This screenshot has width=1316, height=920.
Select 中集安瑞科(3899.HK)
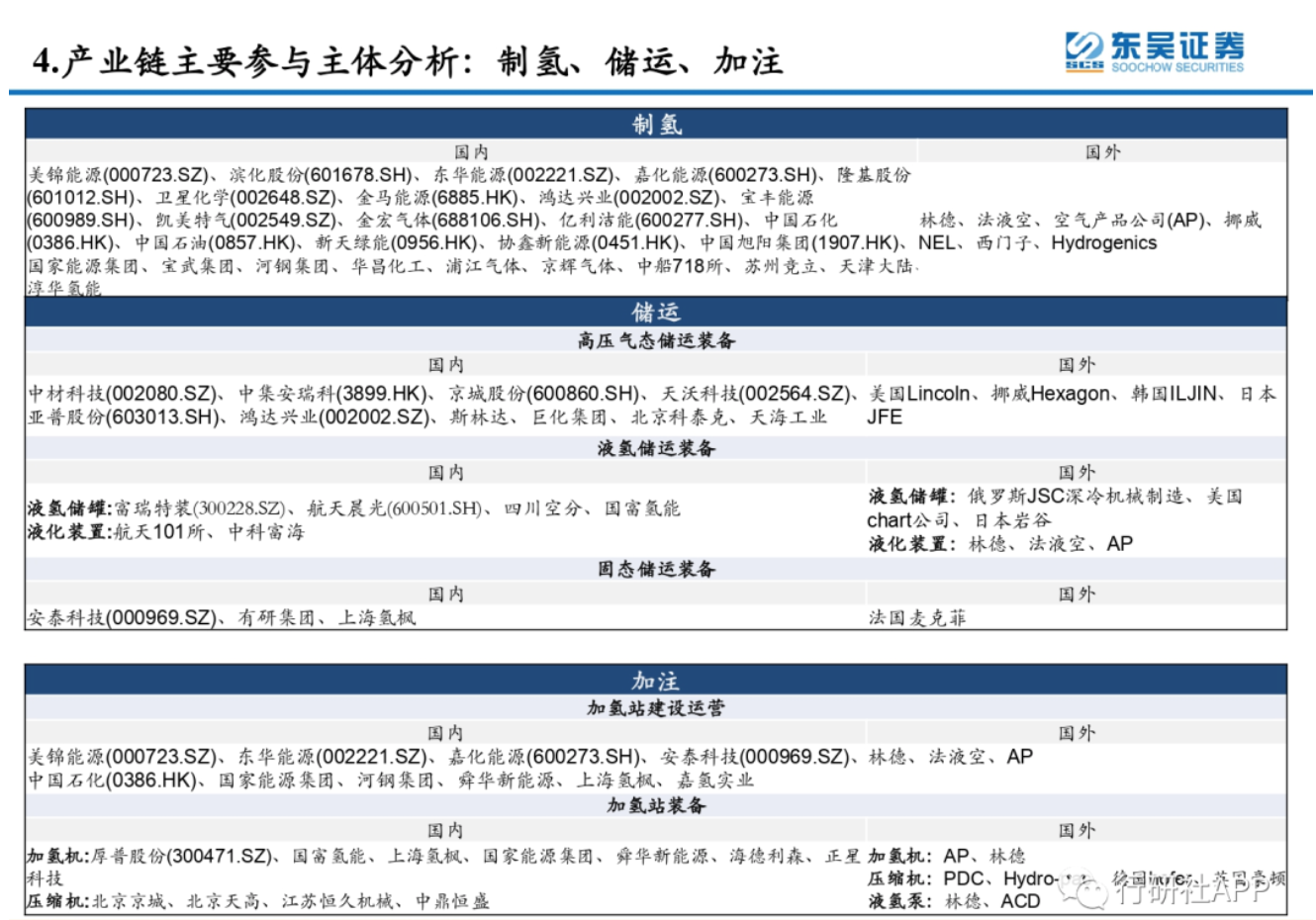(332, 394)
